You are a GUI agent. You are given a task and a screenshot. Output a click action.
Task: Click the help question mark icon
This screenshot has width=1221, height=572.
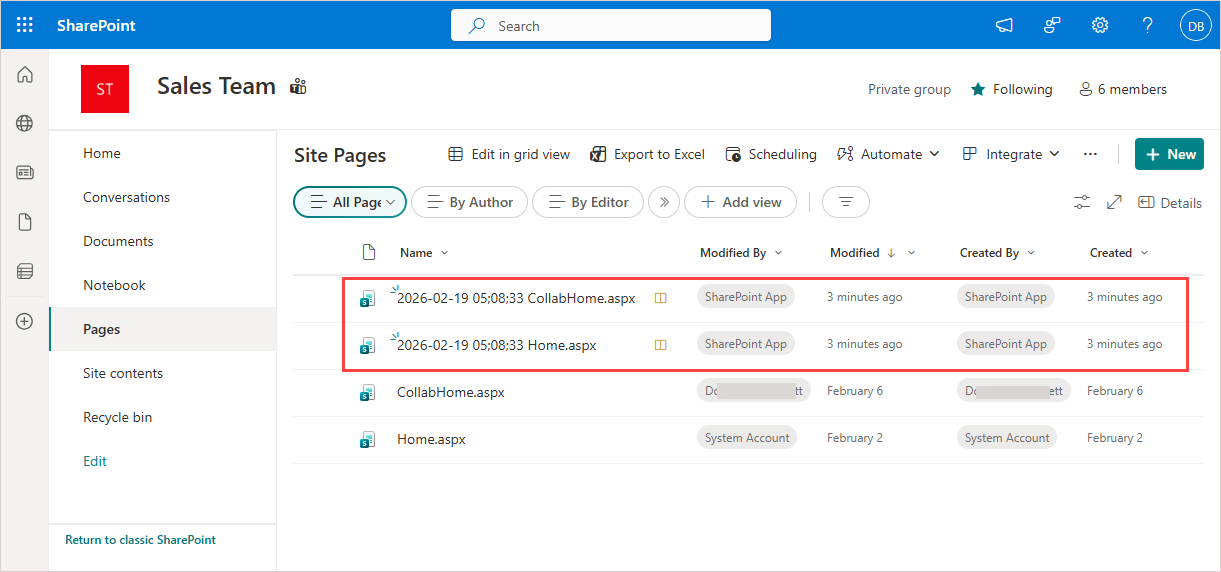(1148, 25)
